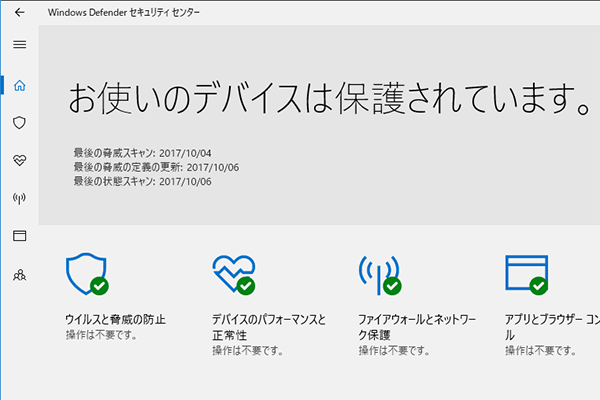Screen dimensions: 600x400
Task: Click heading お使いのデバイスは保護されています。
Action: pyautogui.click(x=330, y=98)
